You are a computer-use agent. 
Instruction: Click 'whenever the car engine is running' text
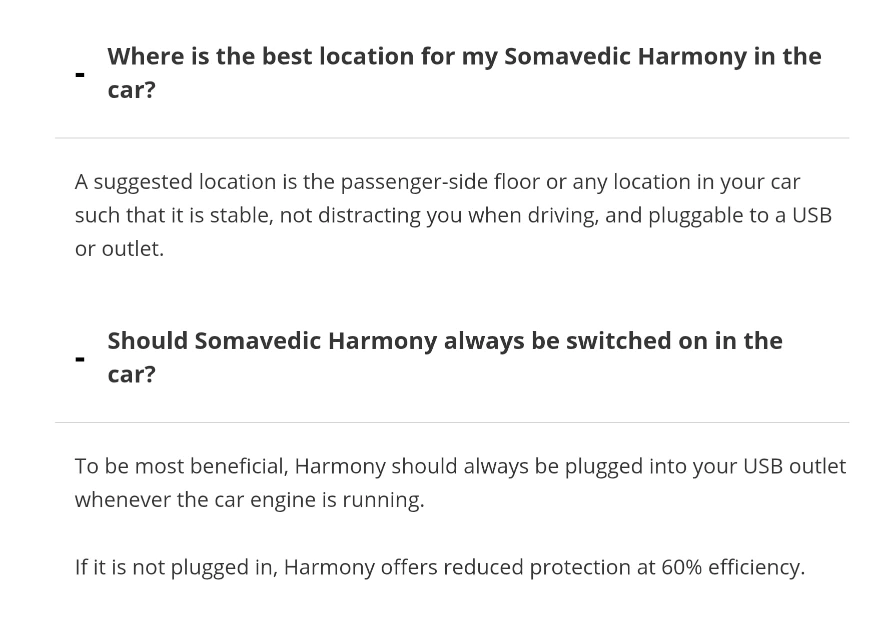tap(249, 500)
